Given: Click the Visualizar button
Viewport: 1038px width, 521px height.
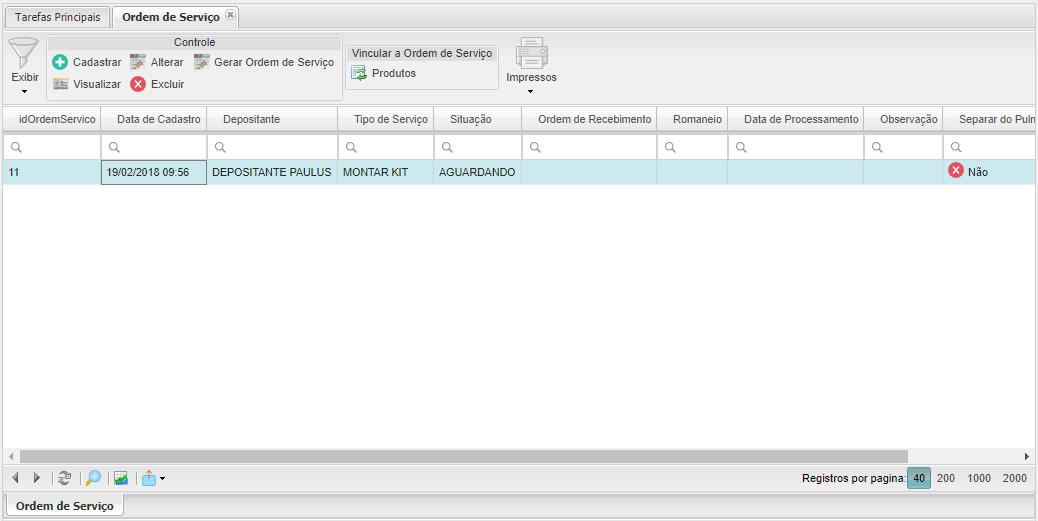Looking at the screenshot, I should point(87,84).
